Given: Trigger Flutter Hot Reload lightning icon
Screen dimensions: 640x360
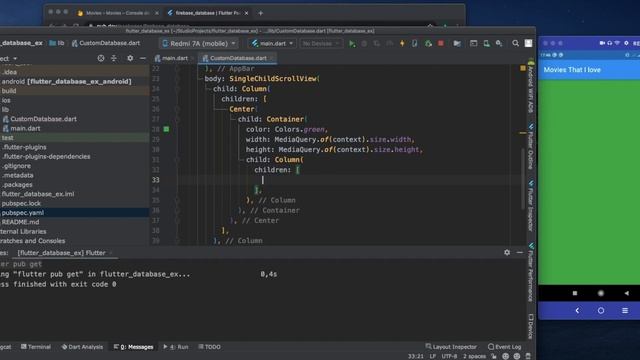Looking at the screenshot, I should coord(402,43).
